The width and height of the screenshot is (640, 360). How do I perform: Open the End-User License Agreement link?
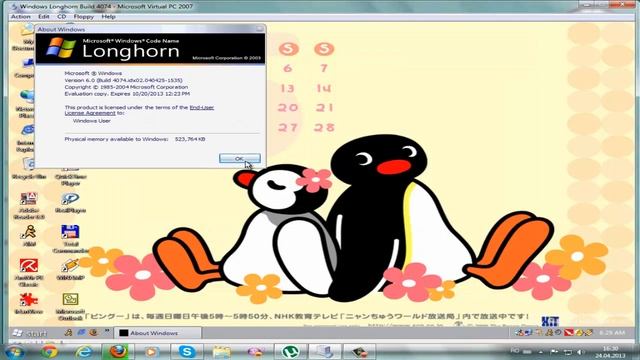139,110
